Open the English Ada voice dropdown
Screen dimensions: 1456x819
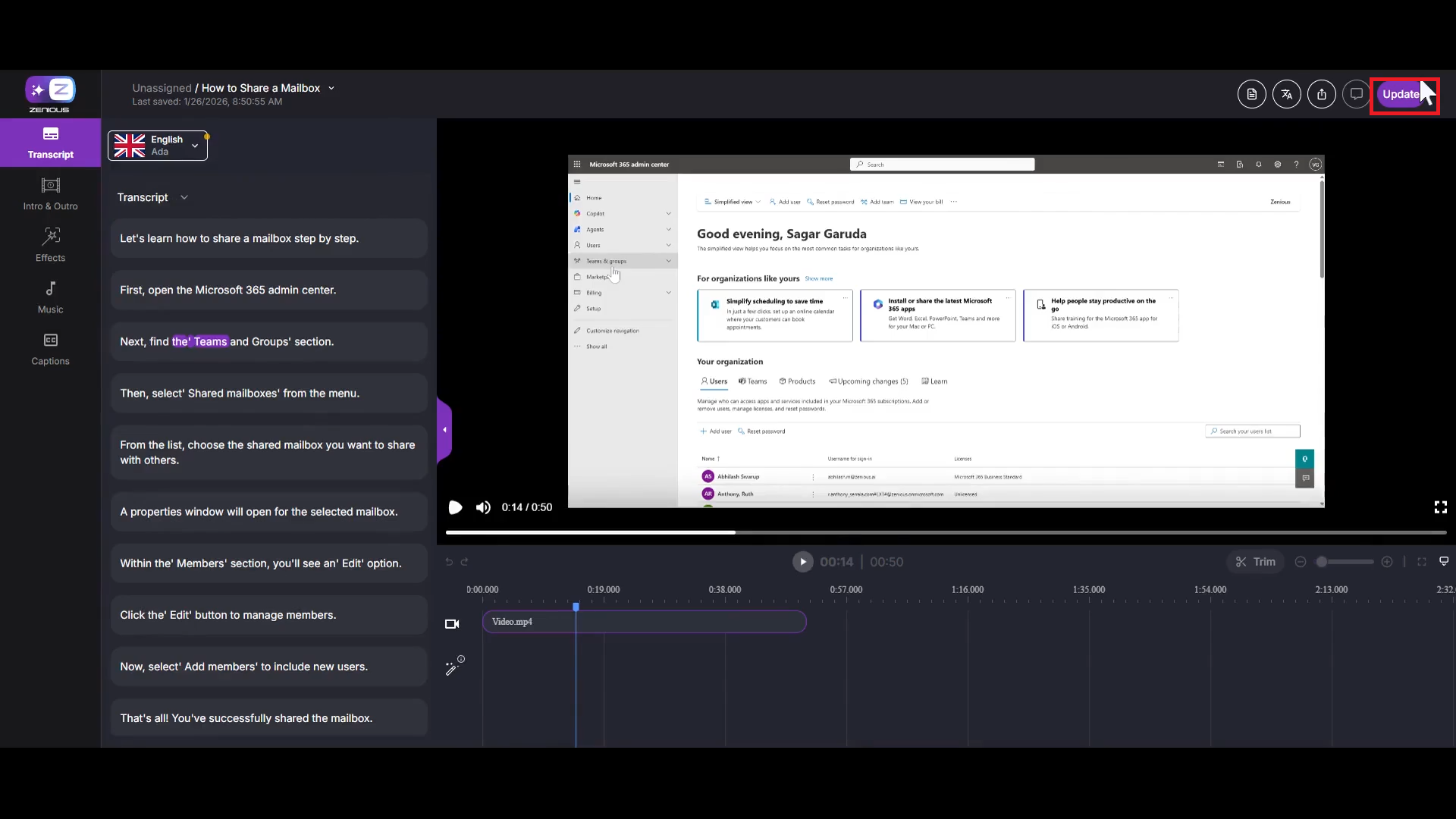click(x=158, y=145)
